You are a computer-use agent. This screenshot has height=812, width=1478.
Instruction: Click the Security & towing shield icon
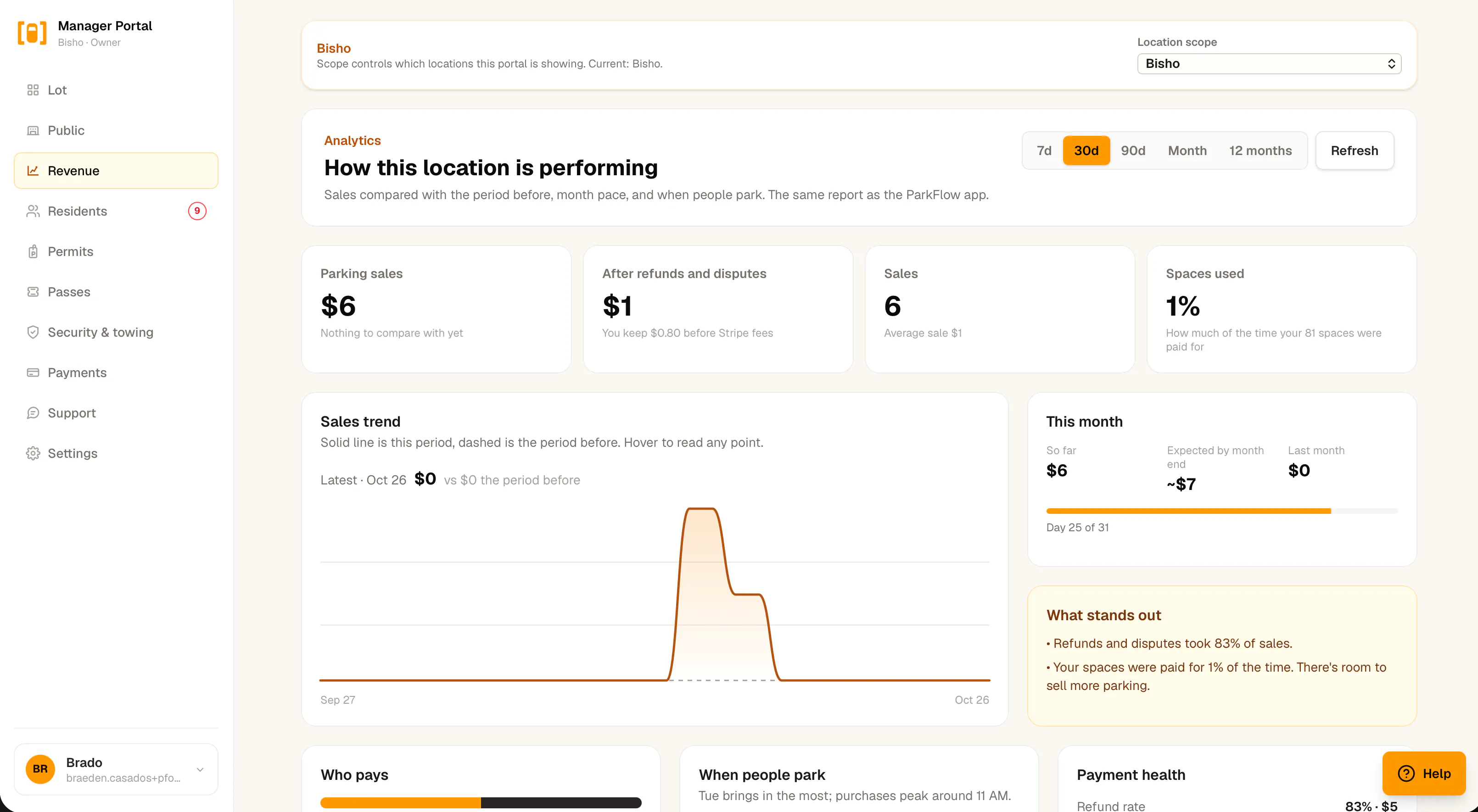[x=33, y=332]
